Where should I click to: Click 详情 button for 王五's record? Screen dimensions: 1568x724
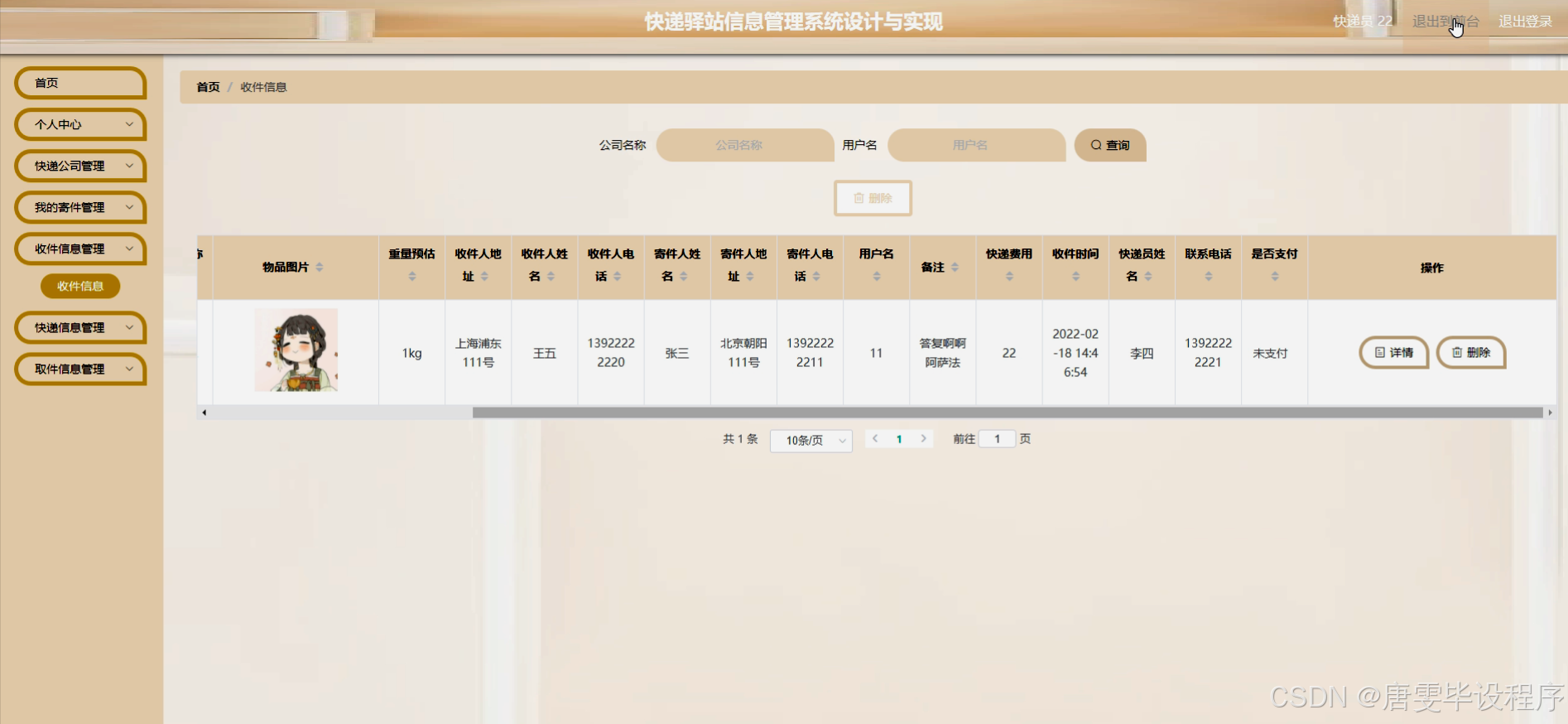pyautogui.click(x=1394, y=353)
